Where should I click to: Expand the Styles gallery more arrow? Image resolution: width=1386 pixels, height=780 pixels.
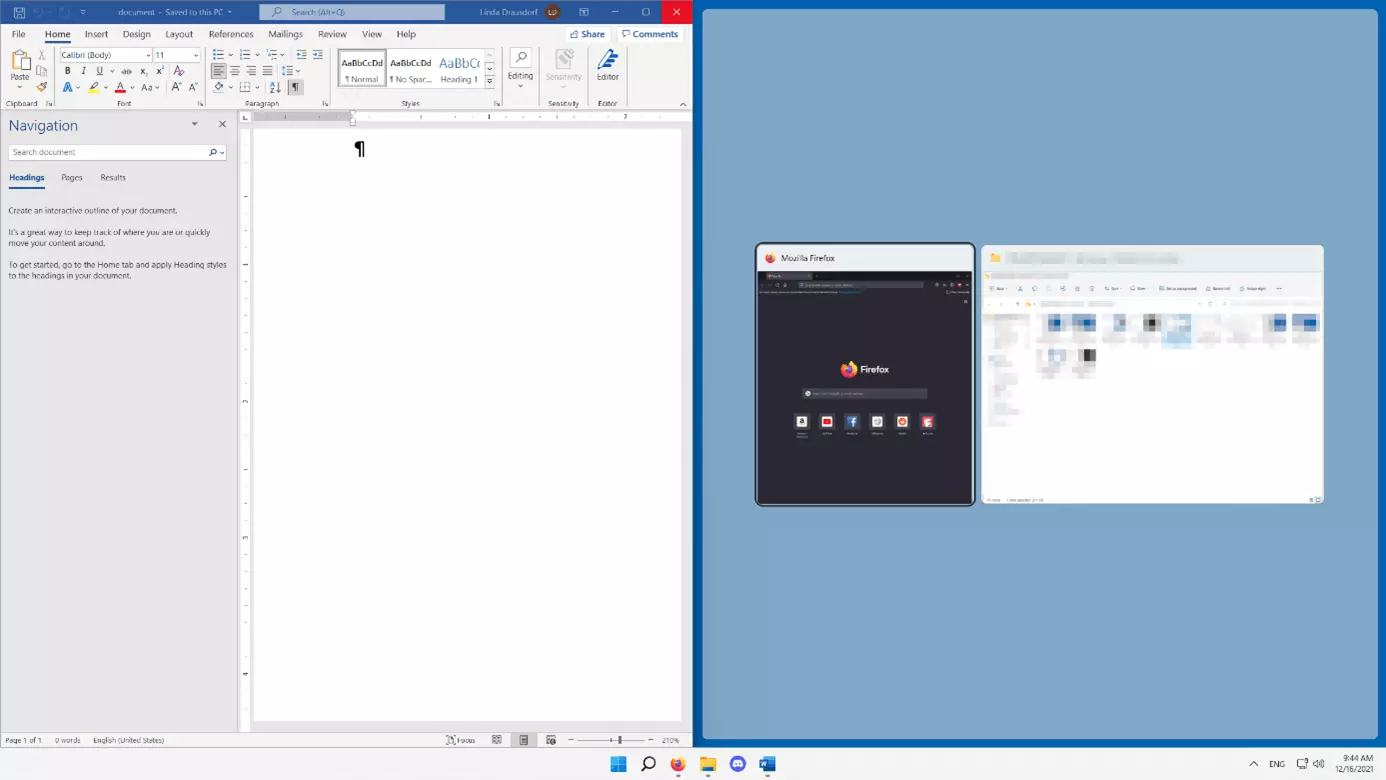[x=490, y=82]
